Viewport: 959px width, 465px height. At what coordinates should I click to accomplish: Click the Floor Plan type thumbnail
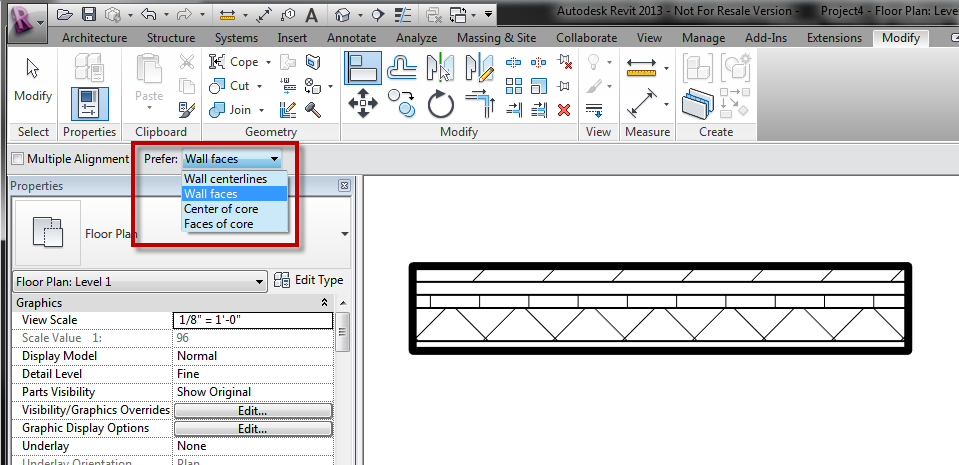(48, 233)
